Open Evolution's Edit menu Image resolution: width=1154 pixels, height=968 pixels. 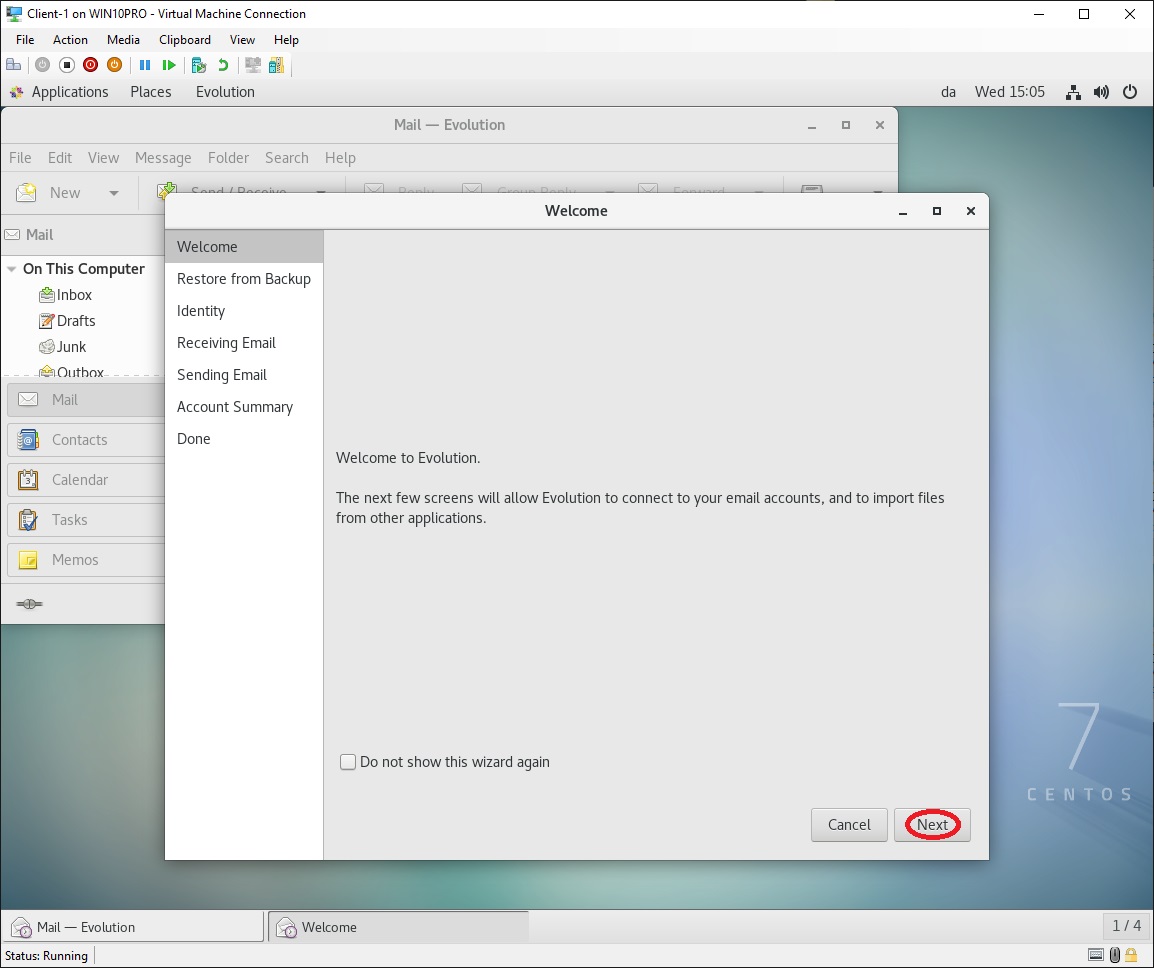pos(60,158)
